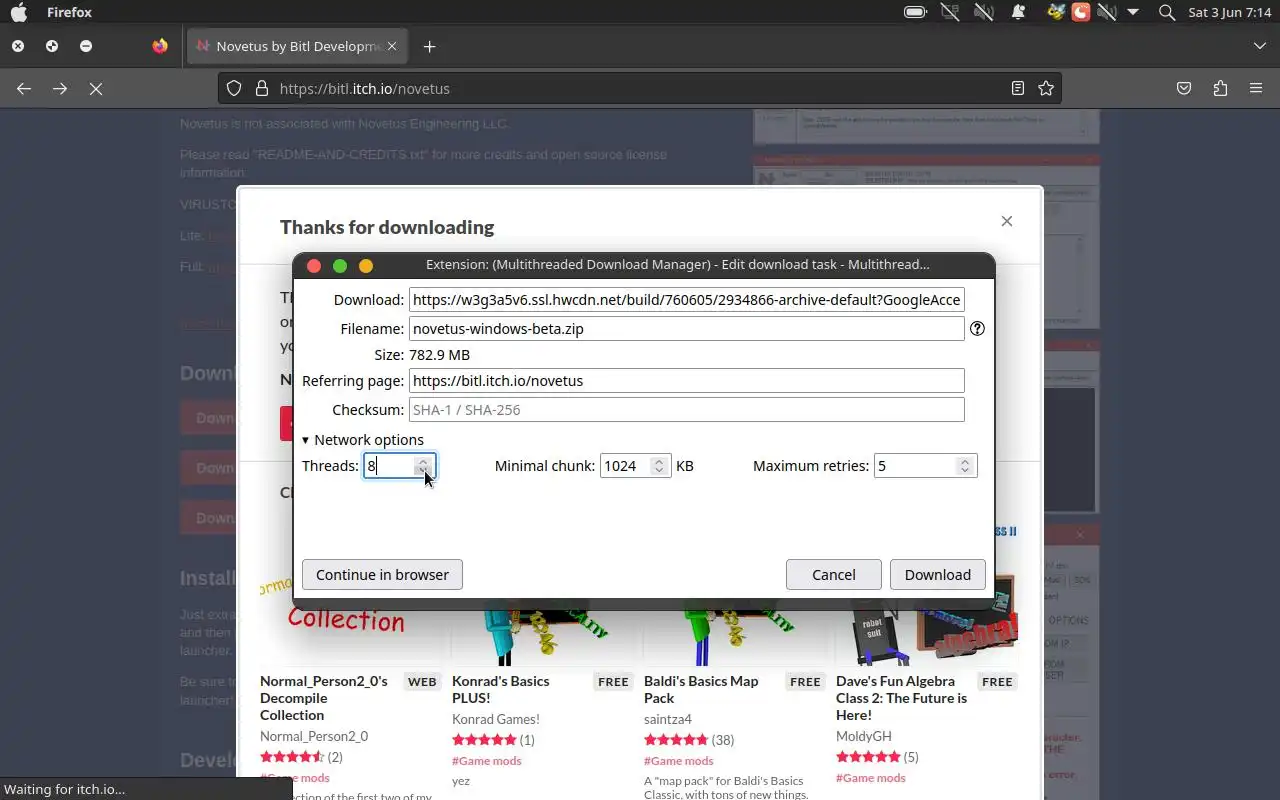The width and height of the screenshot is (1280, 800).
Task: Expand the list all tabs chevron
Action: (1259, 46)
